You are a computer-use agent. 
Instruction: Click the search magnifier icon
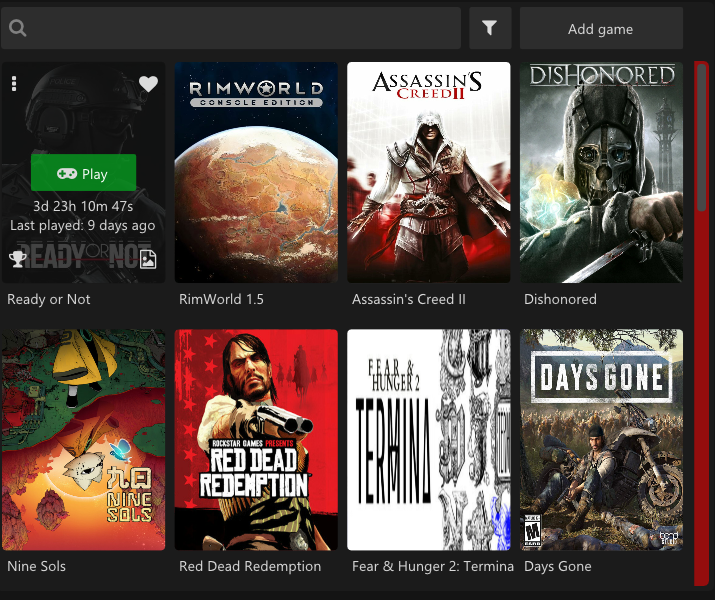click(x=17, y=28)
